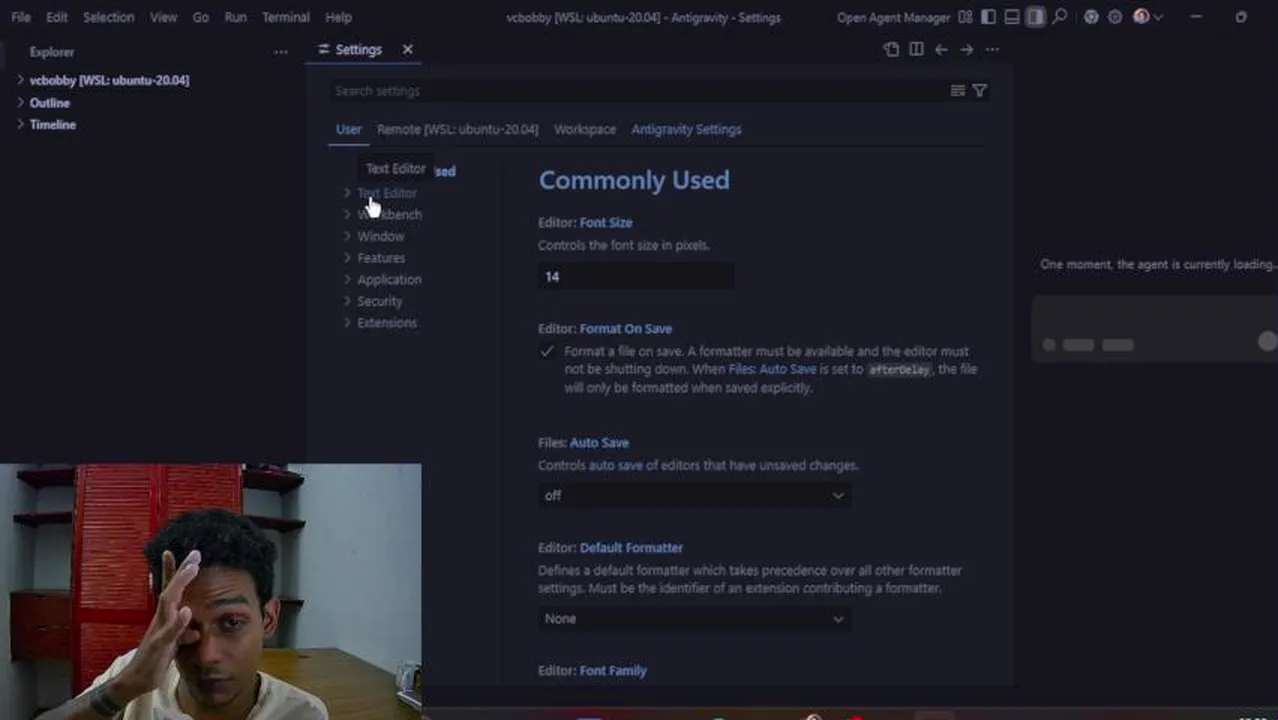Image resolution: width=1278 pixels, height=720 pixels.
Task: Open the View menu
Action: [163, 17]
